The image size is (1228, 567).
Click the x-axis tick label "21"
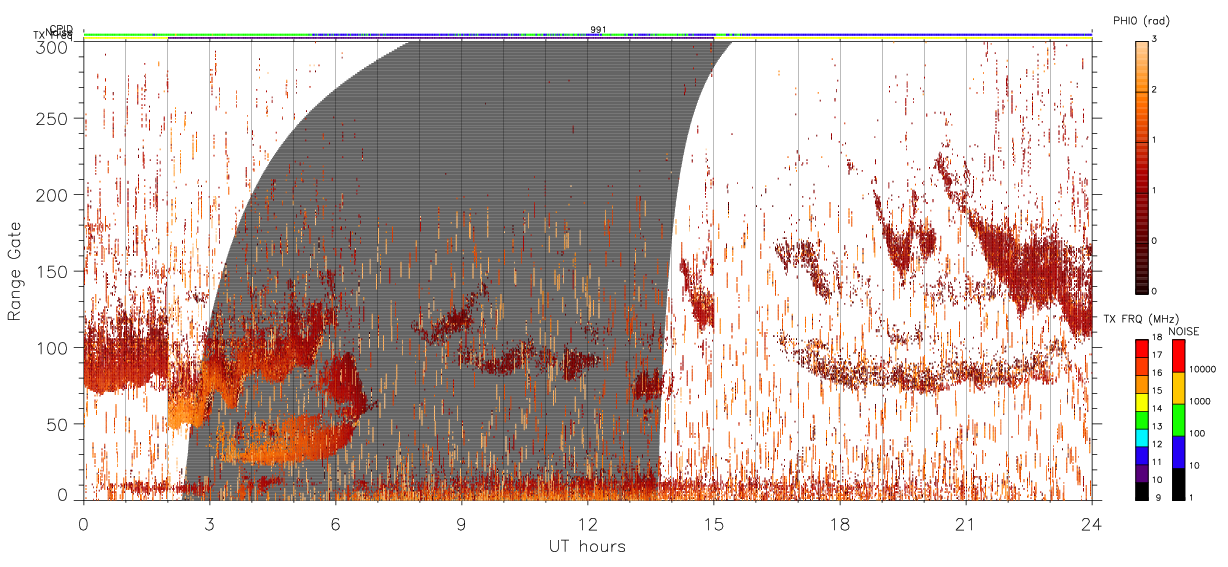click(x=966, y=524)
